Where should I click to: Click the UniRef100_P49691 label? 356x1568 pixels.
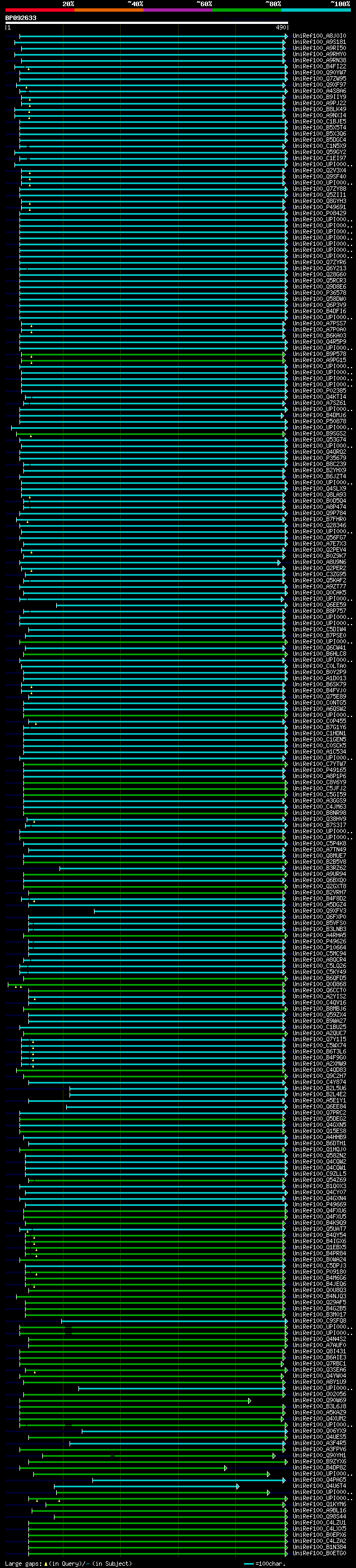(x=319, y=207)
